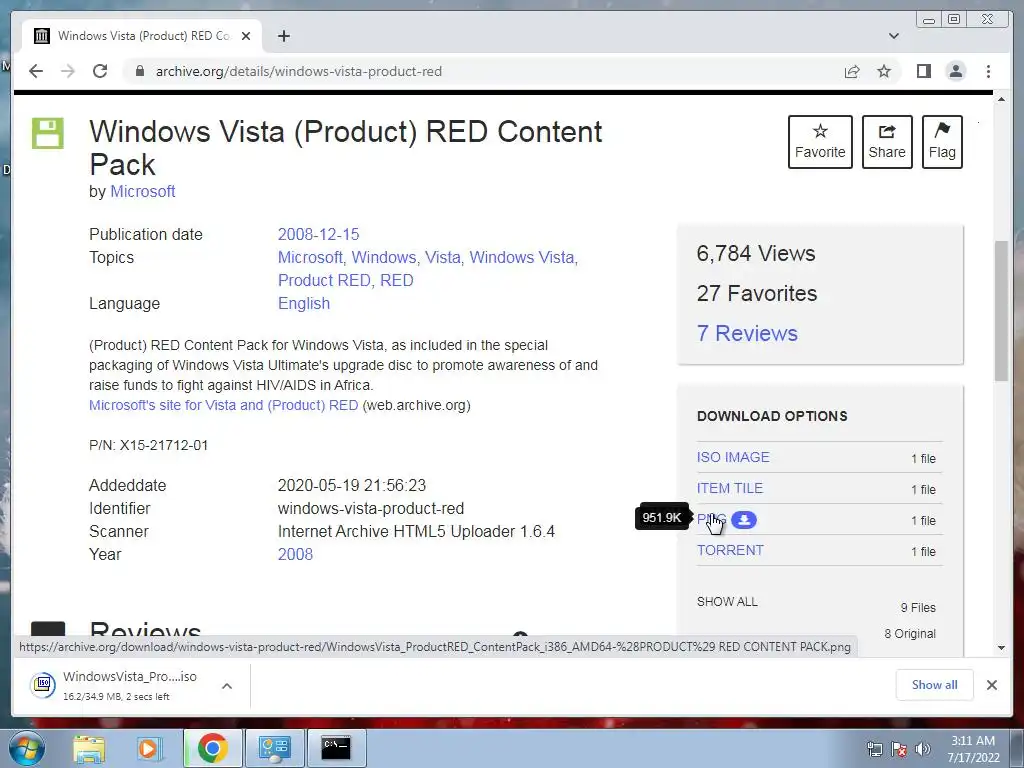
Task: Download the ITEM TILE file
Action: click(x=729, y=488)
